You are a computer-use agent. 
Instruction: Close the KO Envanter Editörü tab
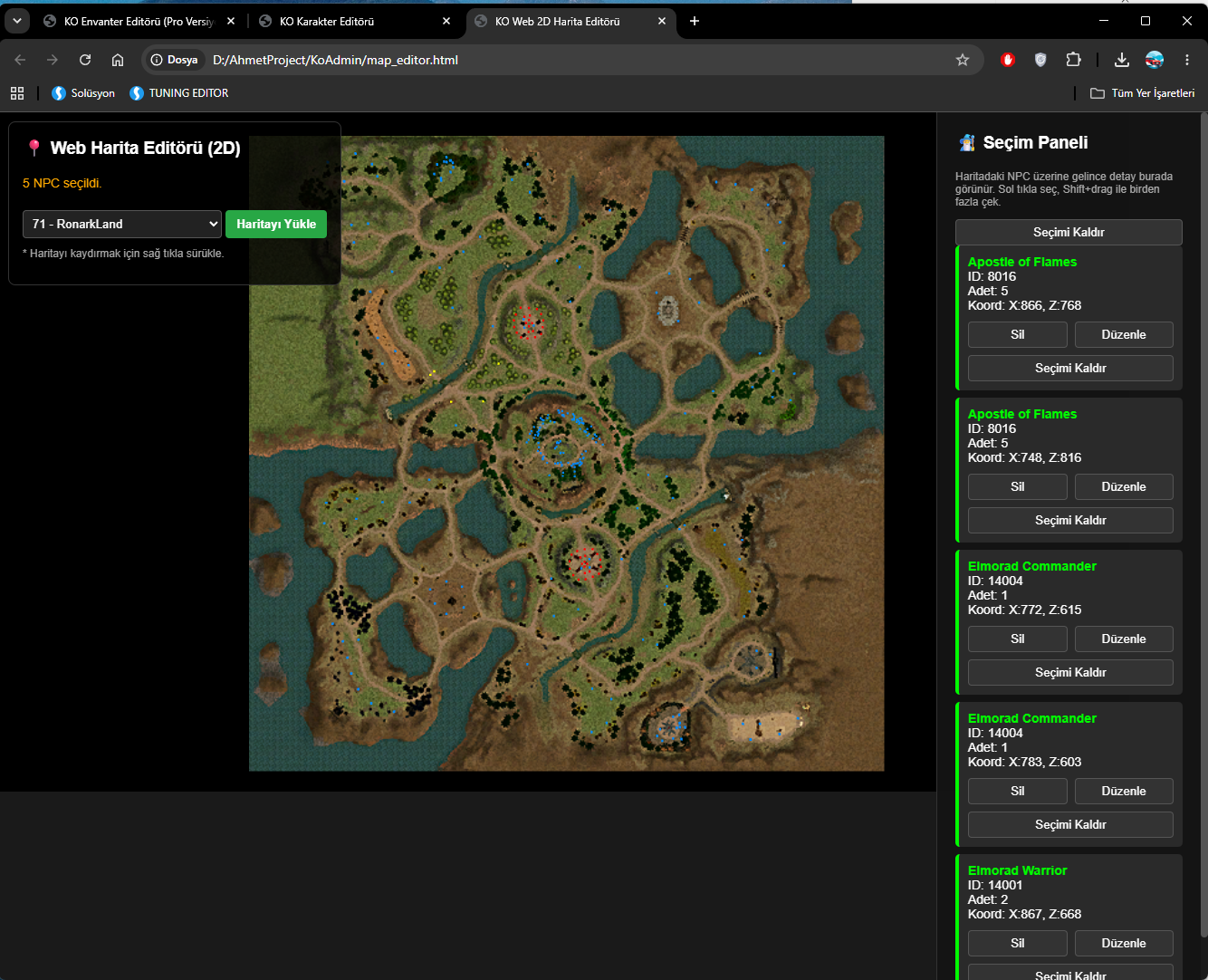coord(231,21)
